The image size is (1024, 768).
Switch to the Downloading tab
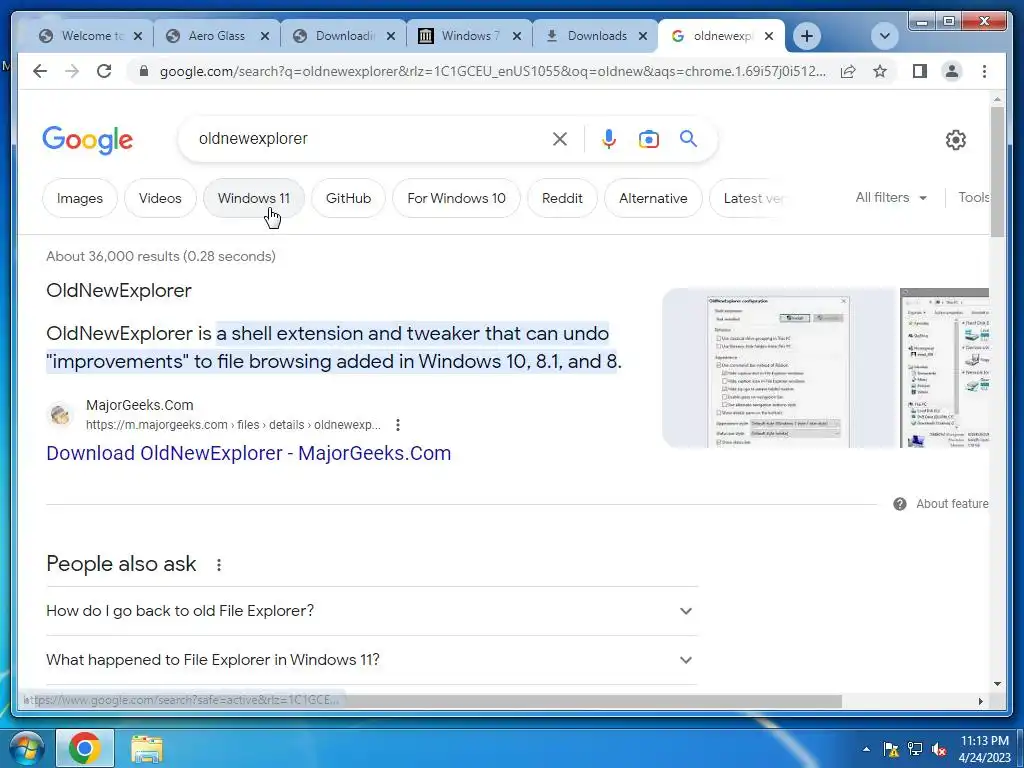tap(344, 36)
